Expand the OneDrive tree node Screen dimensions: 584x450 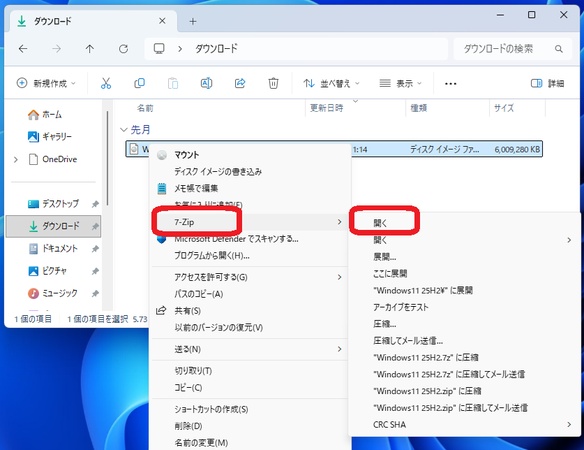click(16, 159)
